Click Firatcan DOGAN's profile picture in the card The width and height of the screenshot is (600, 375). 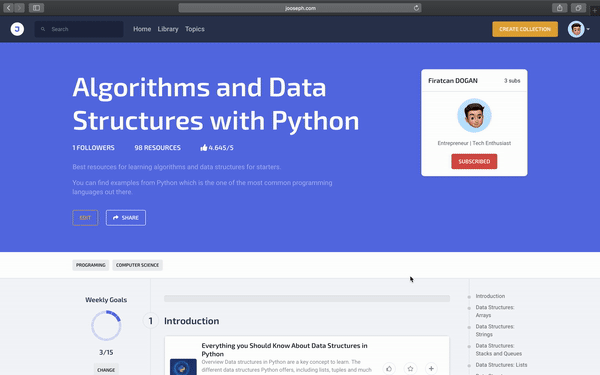coord(474,115)
